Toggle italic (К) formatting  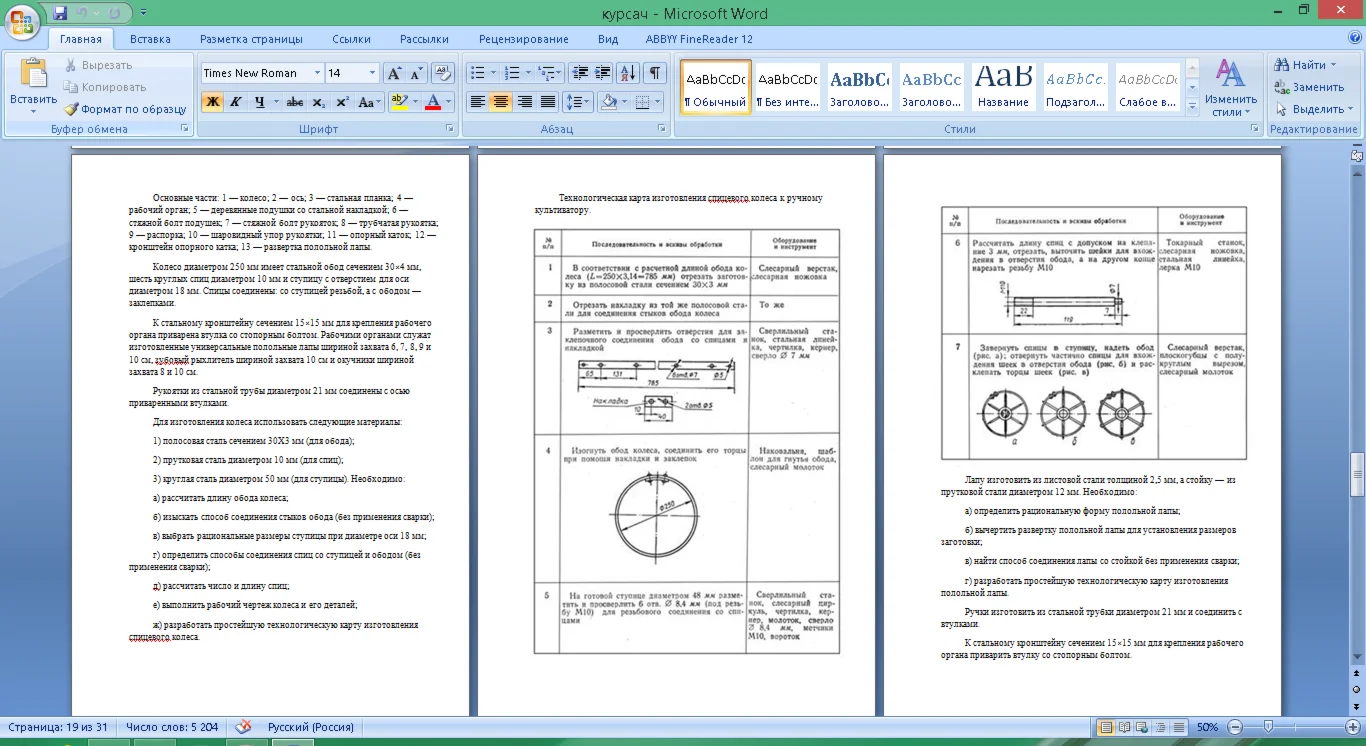pos(236,102)
